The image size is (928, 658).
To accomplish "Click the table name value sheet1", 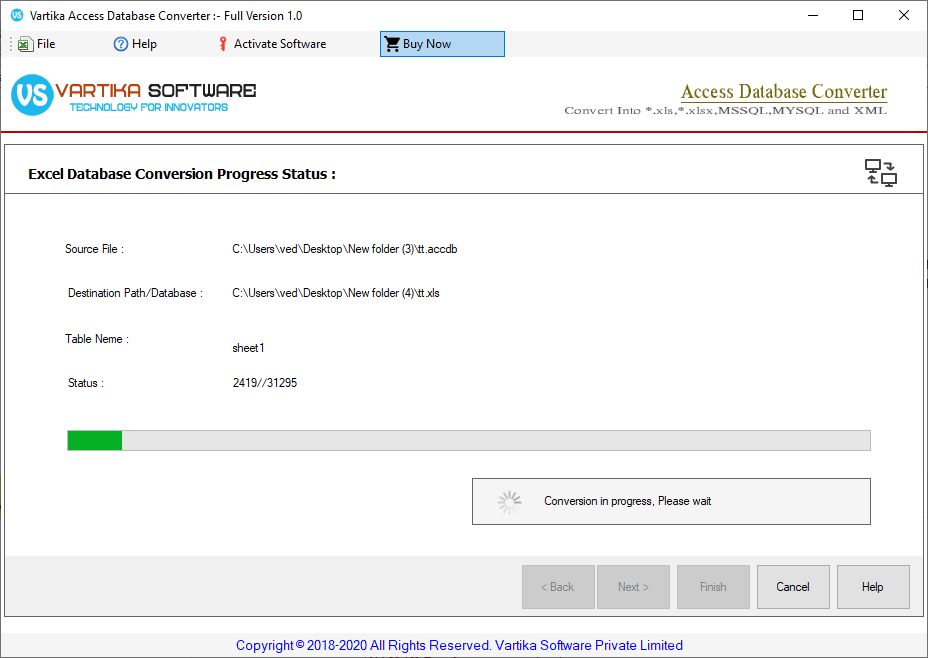I will (248, 348).
